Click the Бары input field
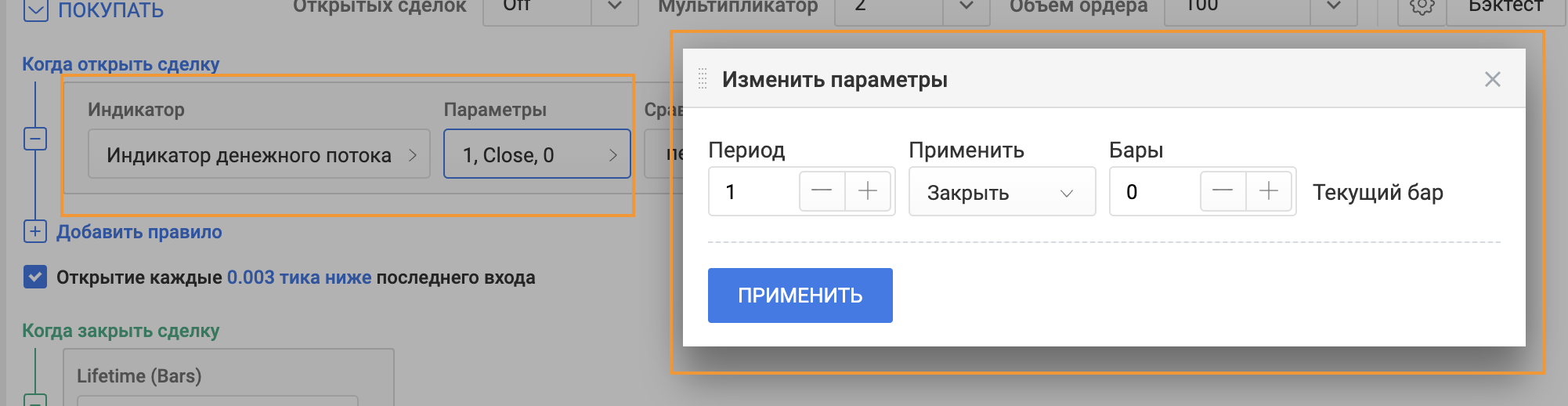The height and width of the screenshot is (406, 1568). coord(1154,192)
